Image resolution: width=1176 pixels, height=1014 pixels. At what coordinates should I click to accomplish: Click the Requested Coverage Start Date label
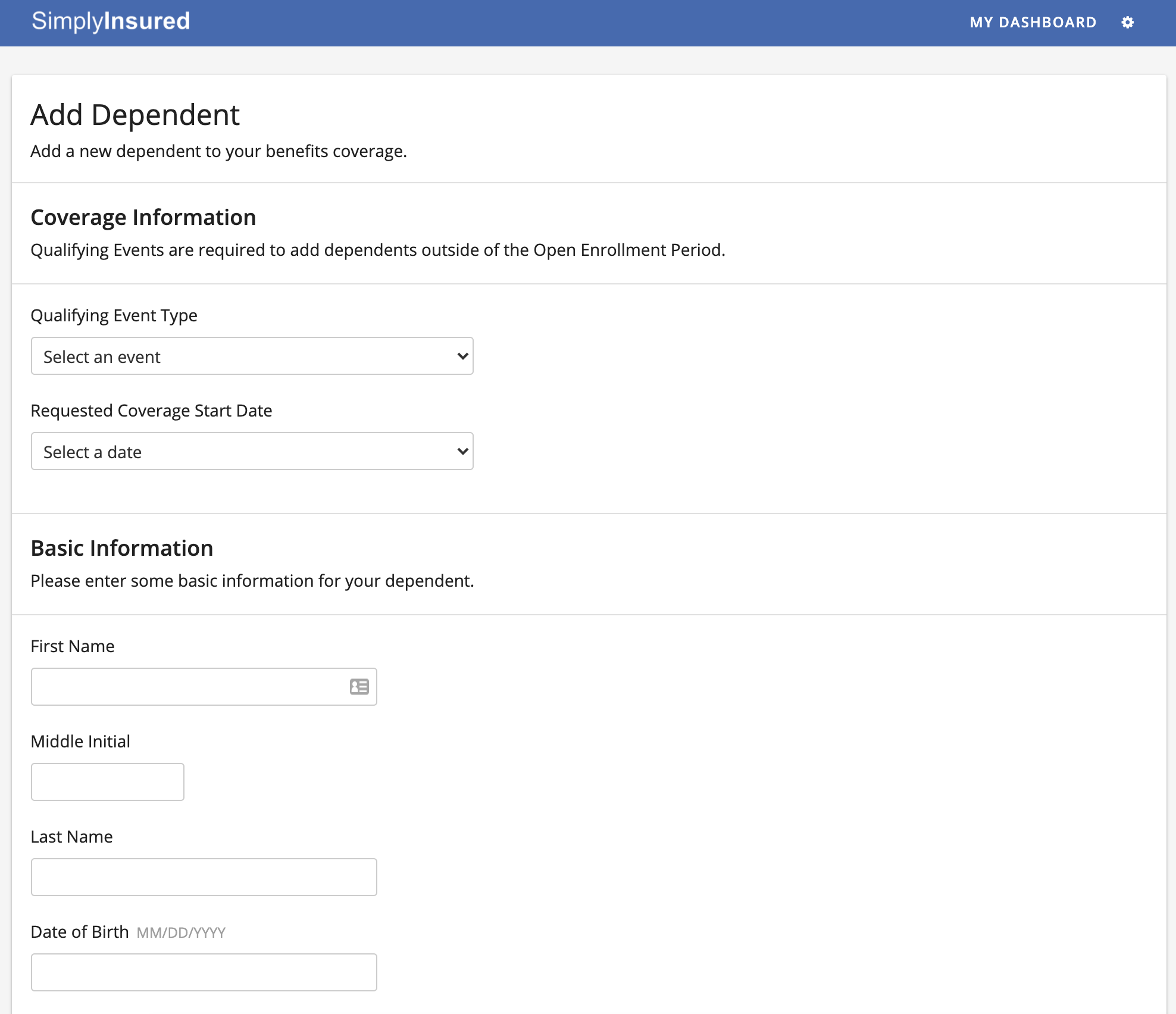(x=151, y=411)
